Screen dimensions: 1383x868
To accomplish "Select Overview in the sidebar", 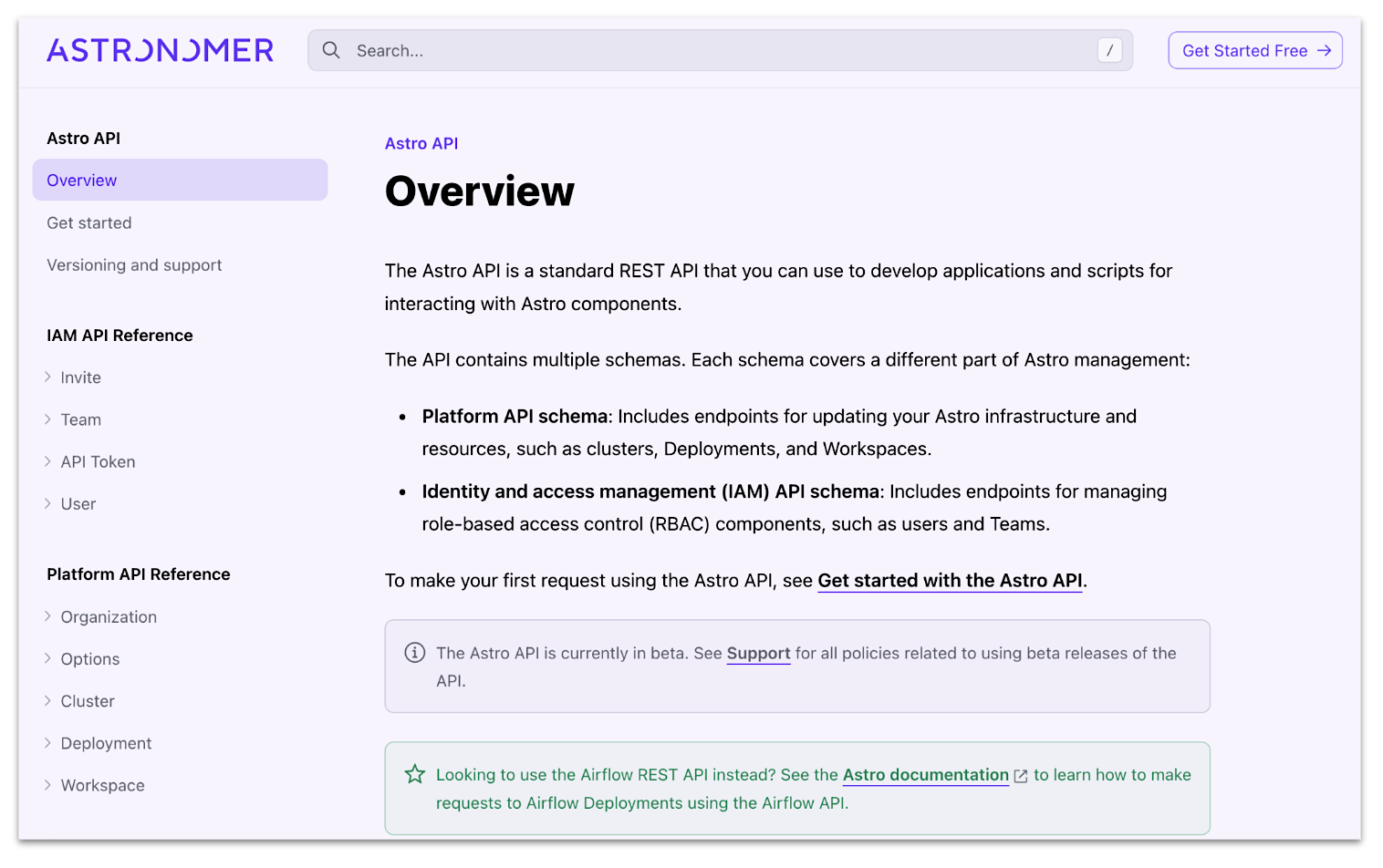I will [82, 181].
